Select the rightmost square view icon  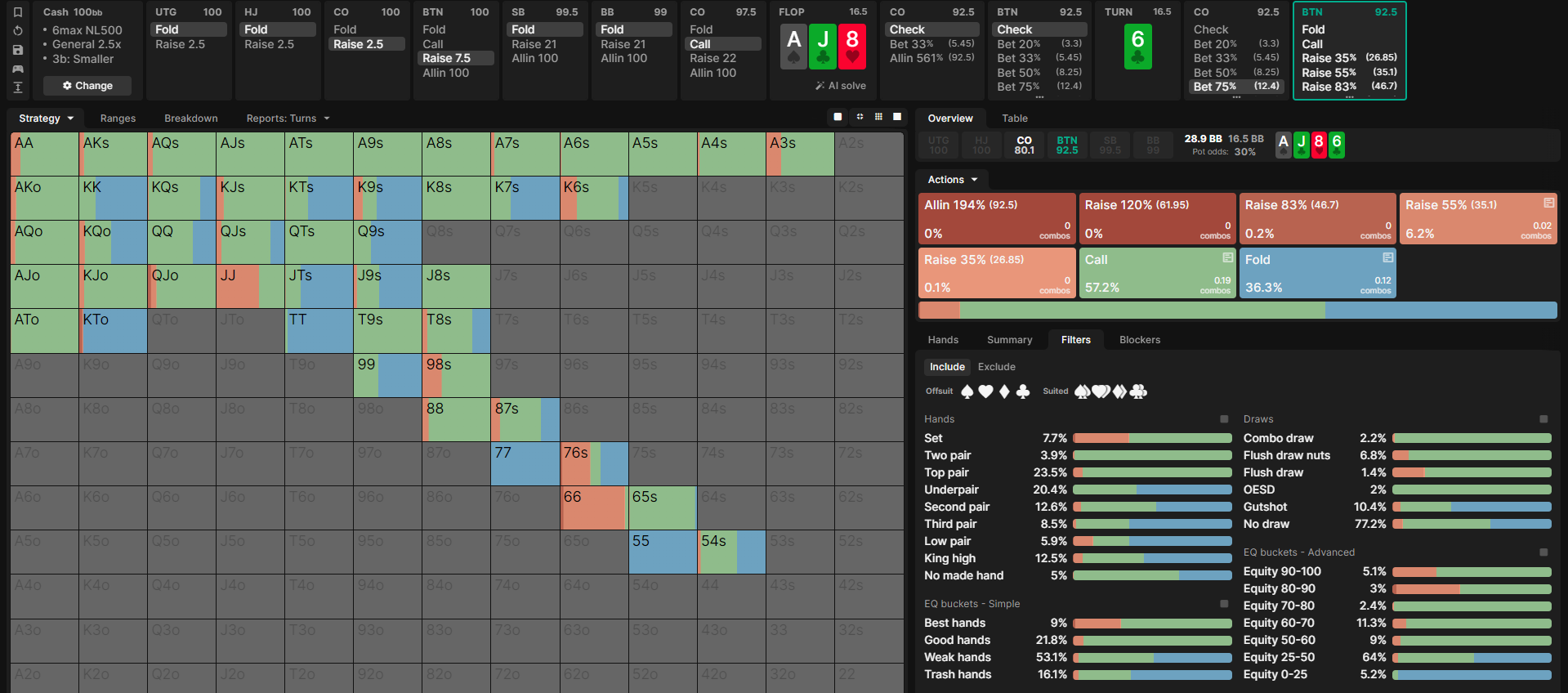897,117
